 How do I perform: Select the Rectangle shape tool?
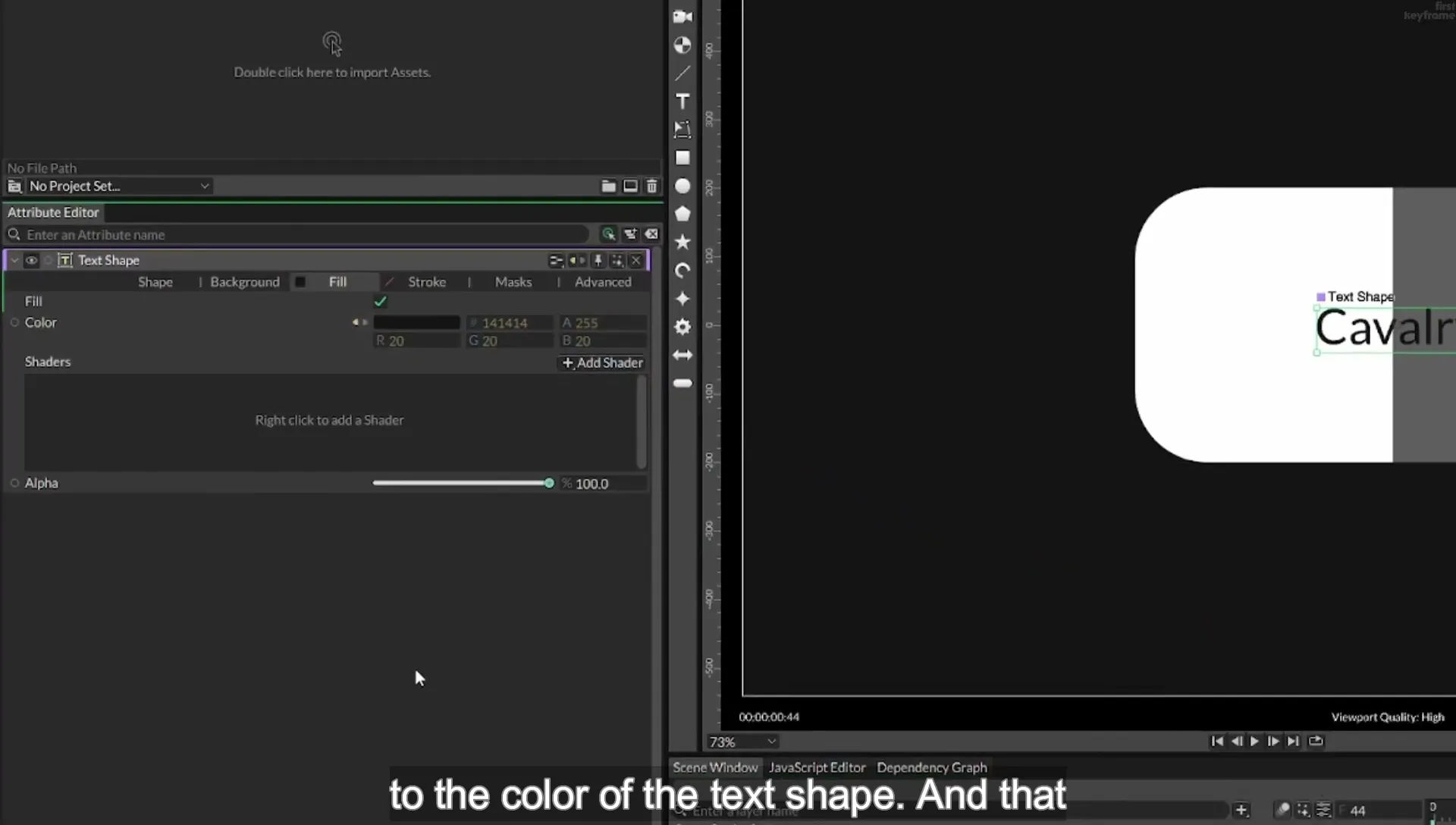tap(682, 158)
